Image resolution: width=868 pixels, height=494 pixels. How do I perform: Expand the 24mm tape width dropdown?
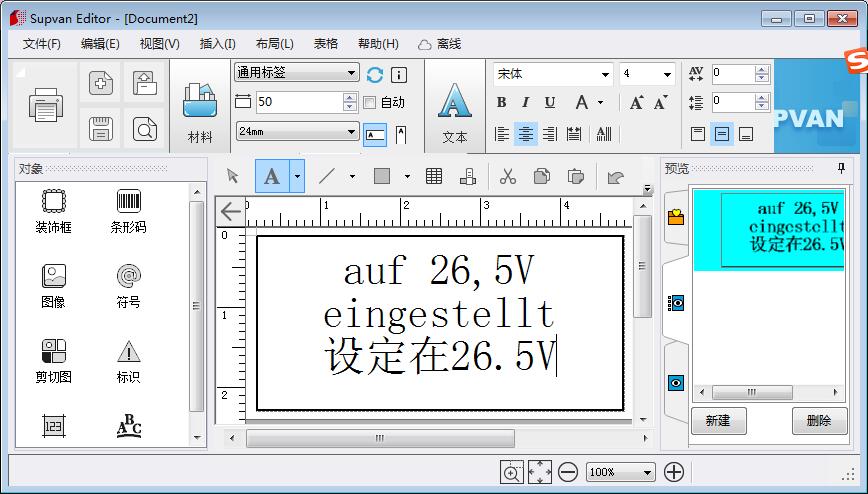click(296, 132)
